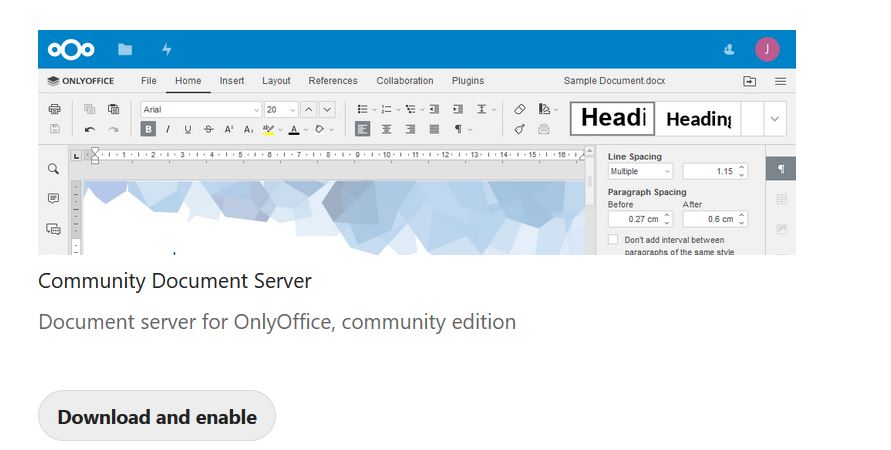Undo the last action
The image size is (891, 450).
click(x=90, y=130)
